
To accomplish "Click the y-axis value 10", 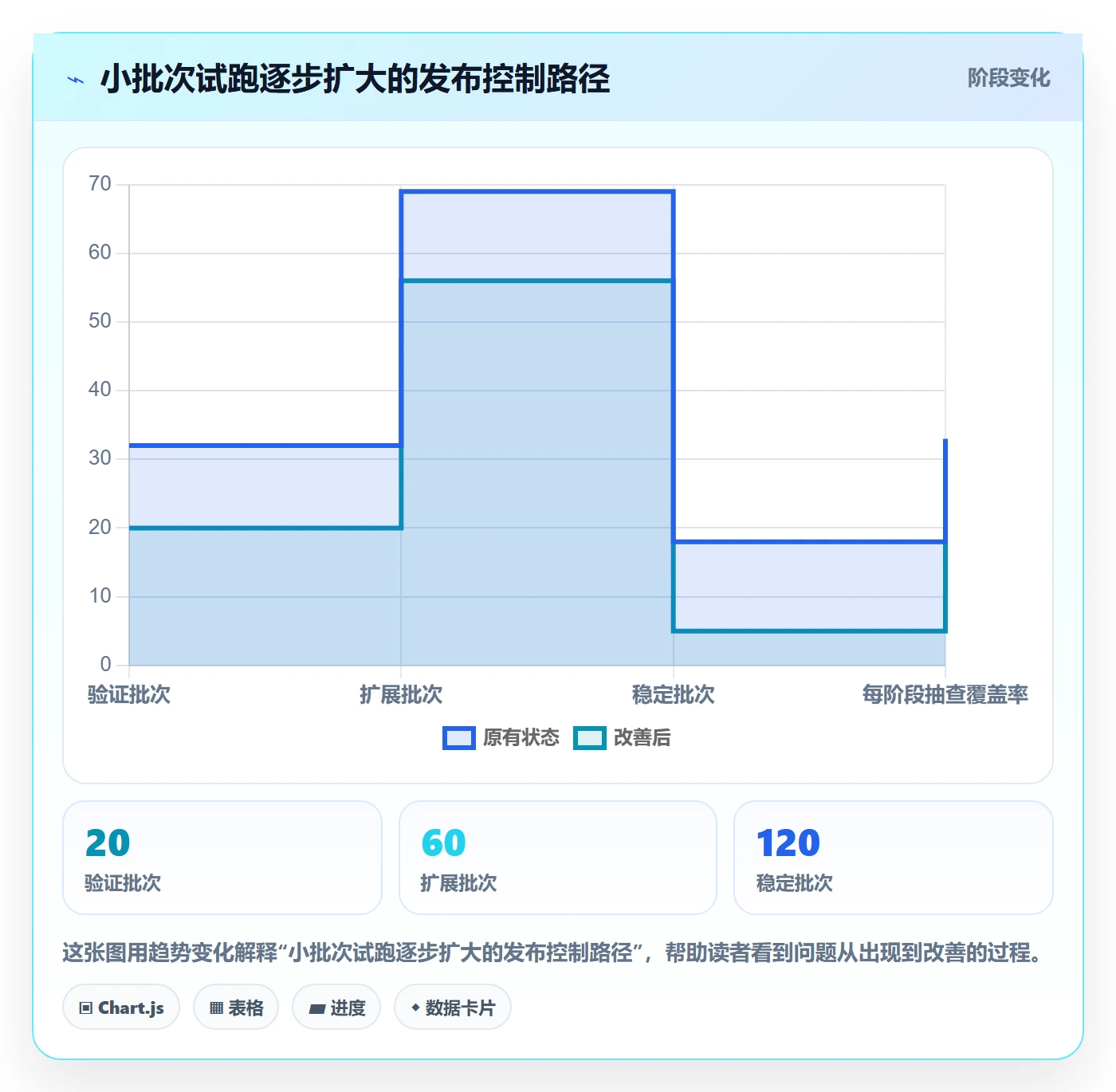I will [100, 596].
